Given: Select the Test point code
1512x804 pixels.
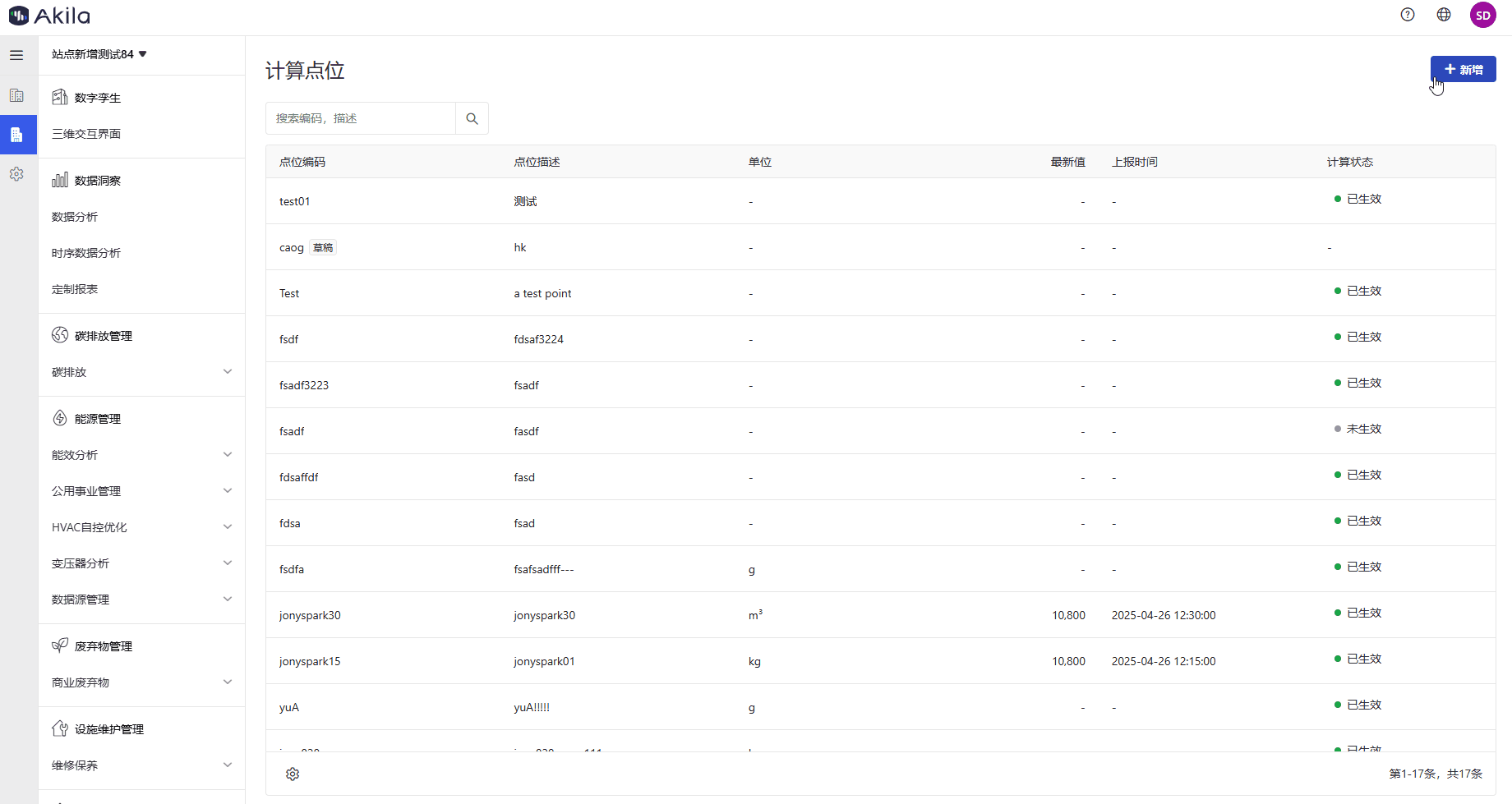Looking at the screenshot, I should coord(289,293).
